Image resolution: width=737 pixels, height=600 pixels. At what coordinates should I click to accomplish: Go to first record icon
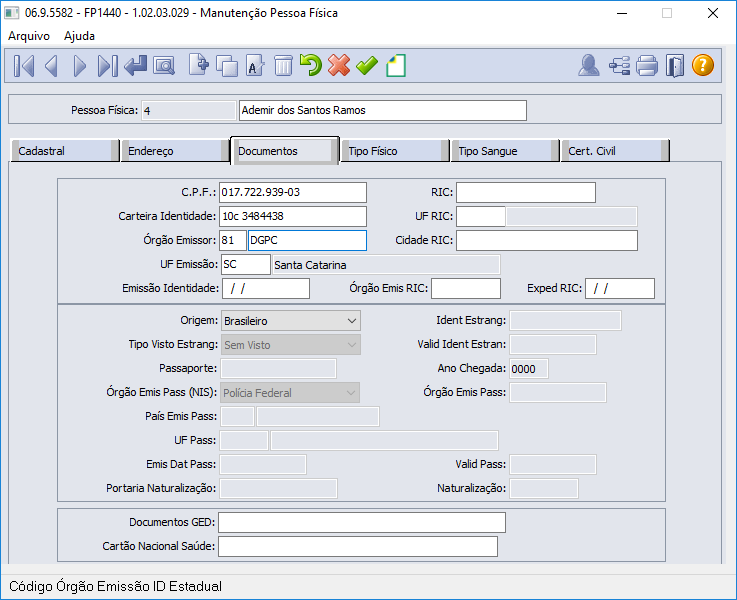pos(24,66)
